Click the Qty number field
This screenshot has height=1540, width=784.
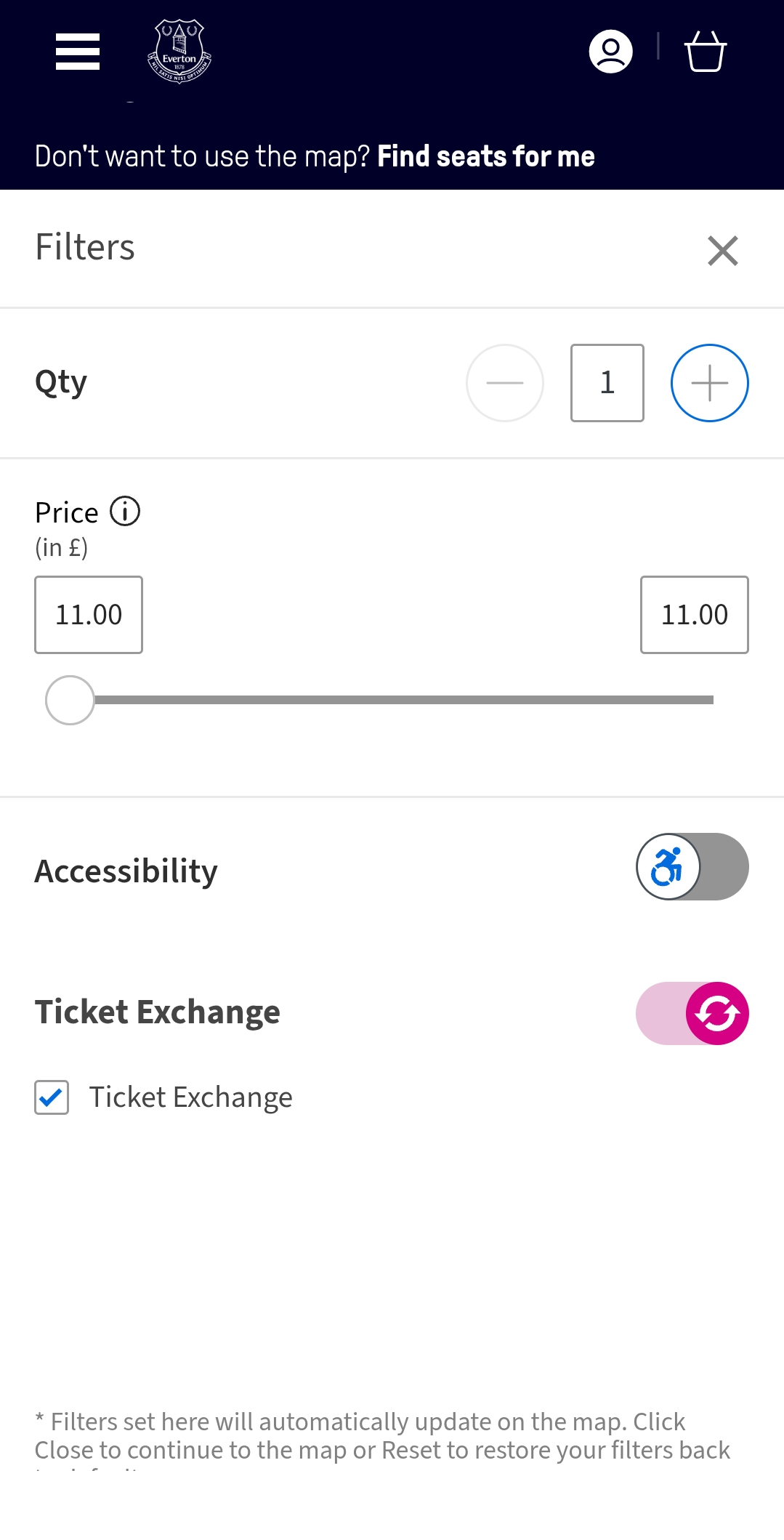pyautogui.click(x=607, y=383)
